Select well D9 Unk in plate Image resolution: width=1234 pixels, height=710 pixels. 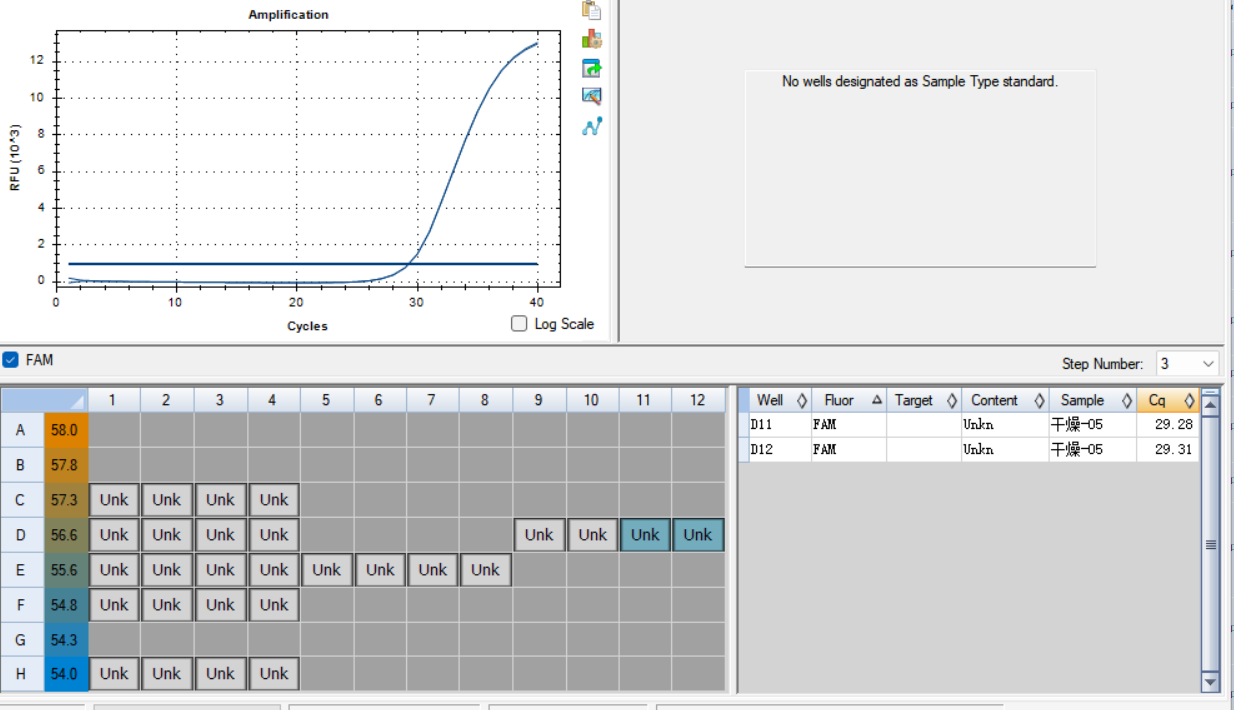pyautogui.click(x=539, y=535)
